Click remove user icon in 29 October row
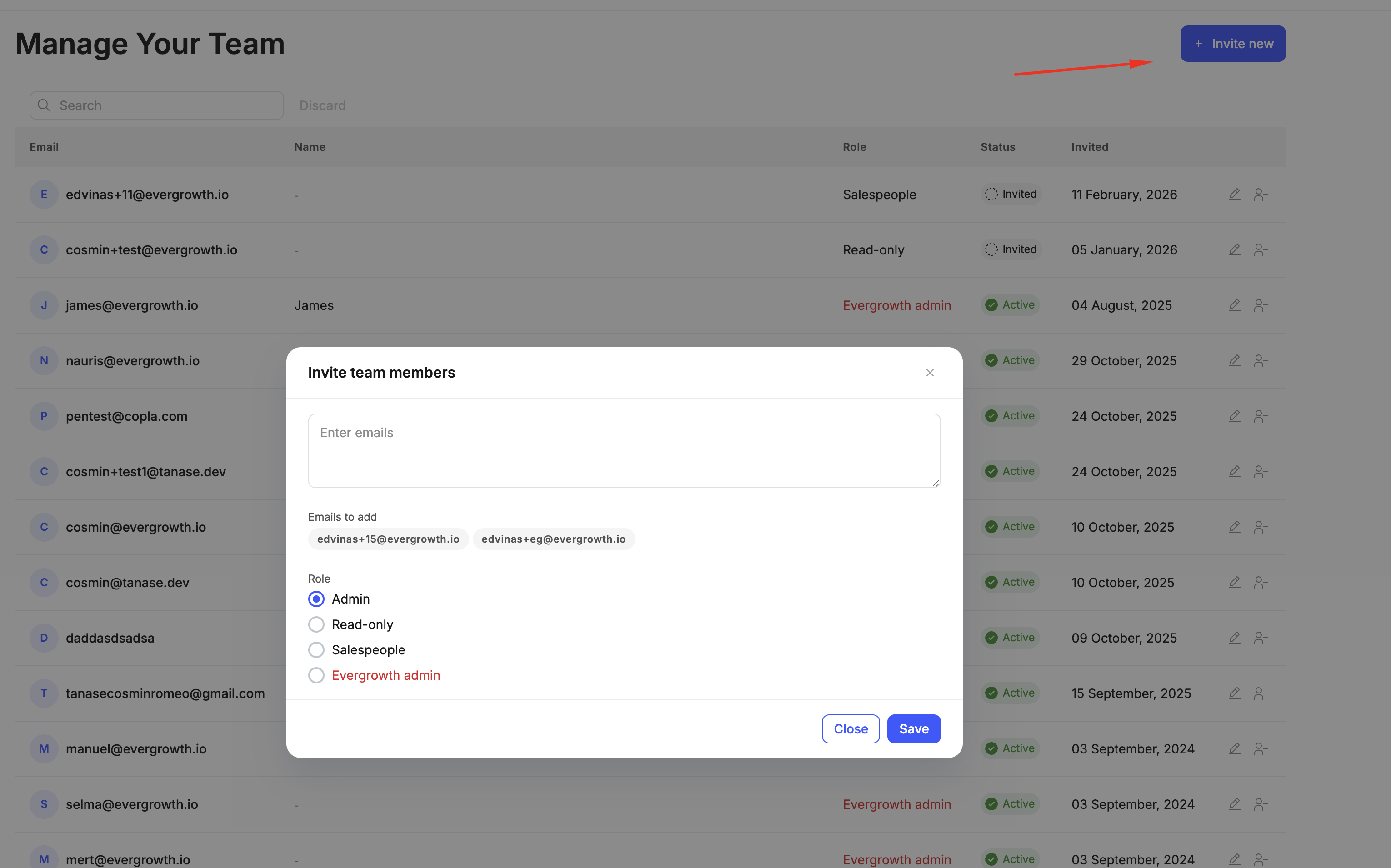 tap(1260, 360)
